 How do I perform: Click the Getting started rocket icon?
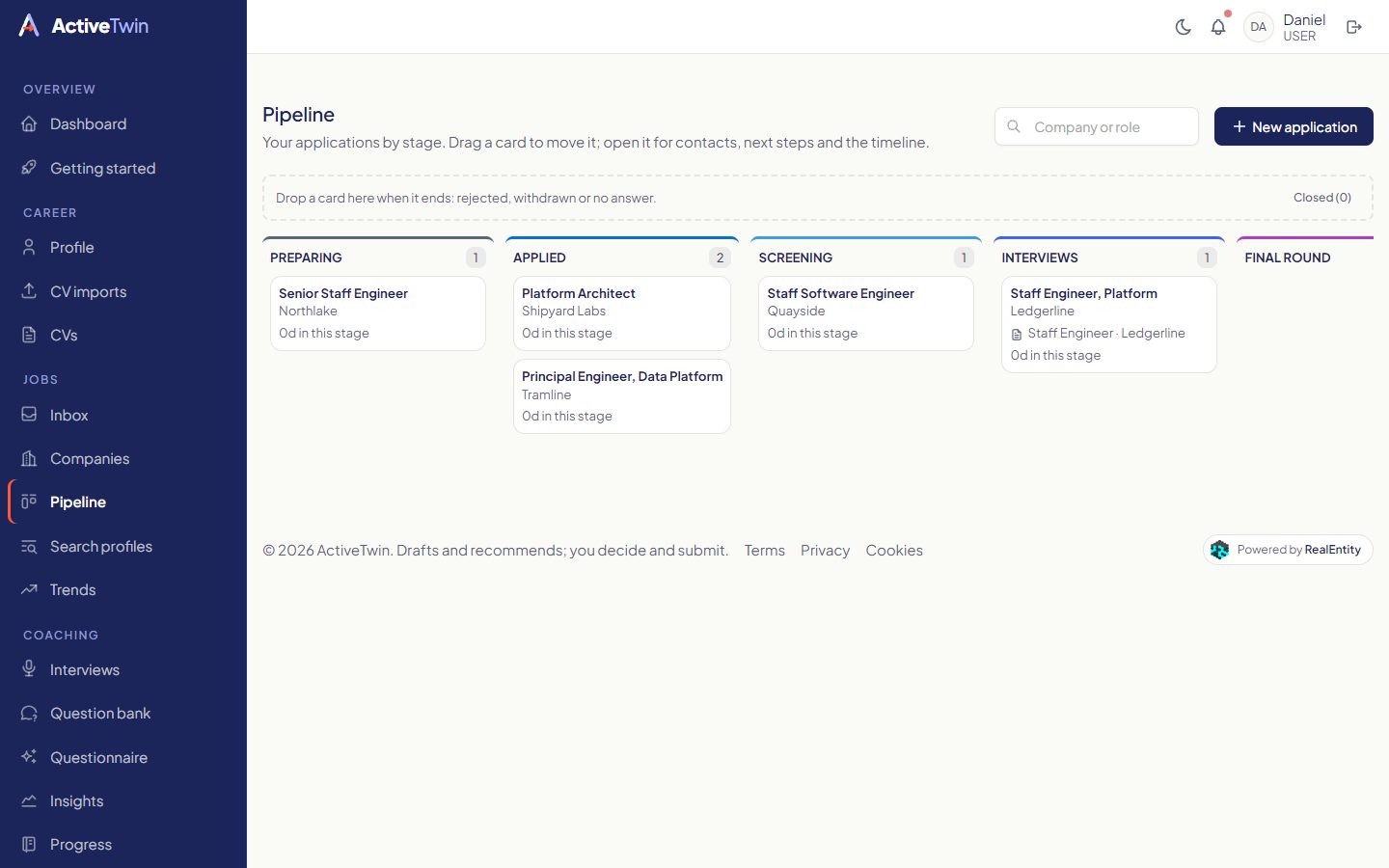[x=29, y=168]
